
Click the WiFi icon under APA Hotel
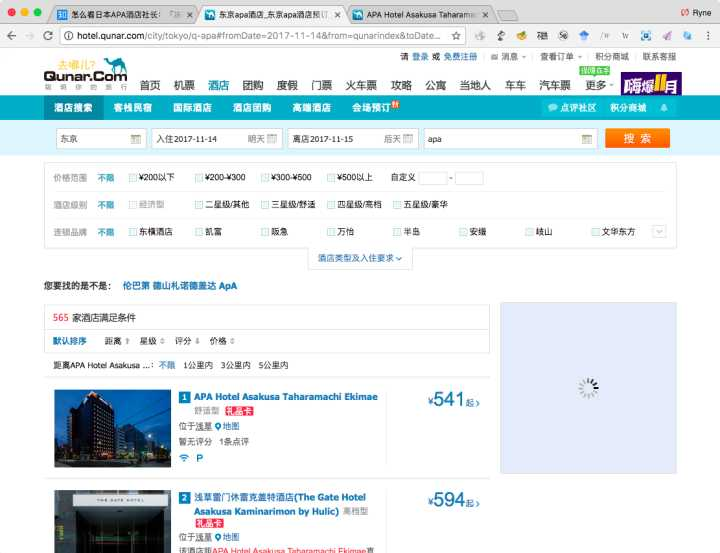pyautogui.click(x=184, y=458)
